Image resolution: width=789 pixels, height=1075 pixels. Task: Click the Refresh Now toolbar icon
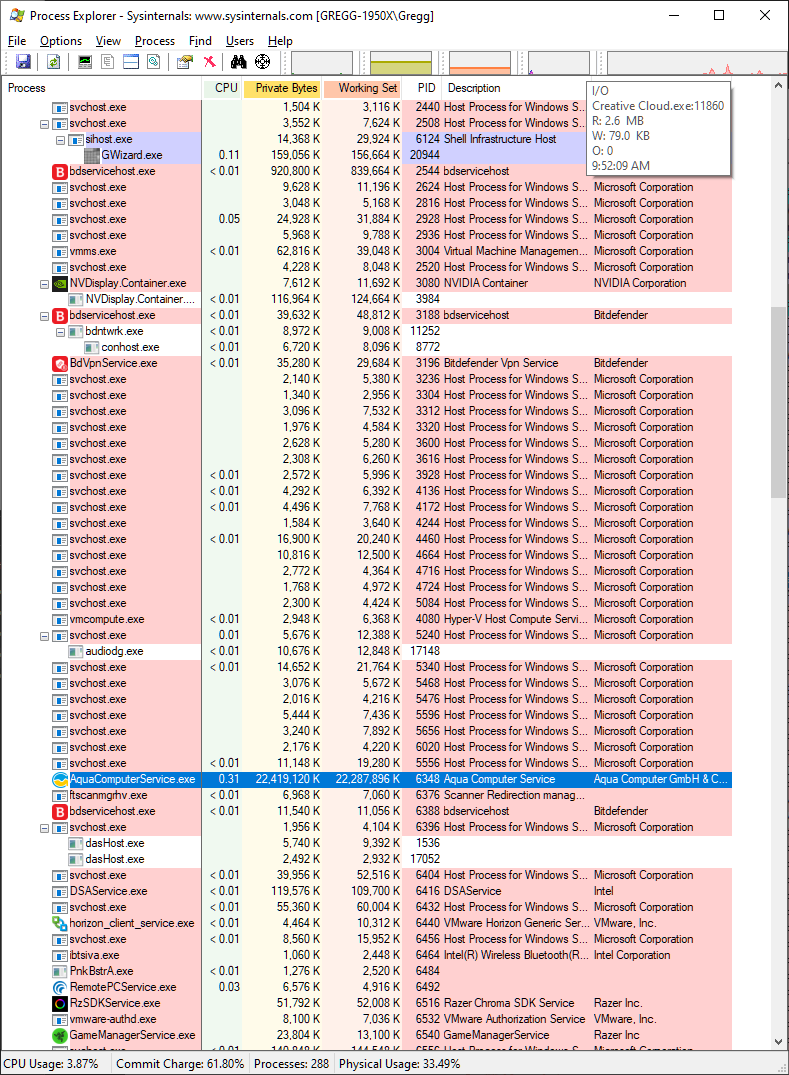(x=53, y=62)
